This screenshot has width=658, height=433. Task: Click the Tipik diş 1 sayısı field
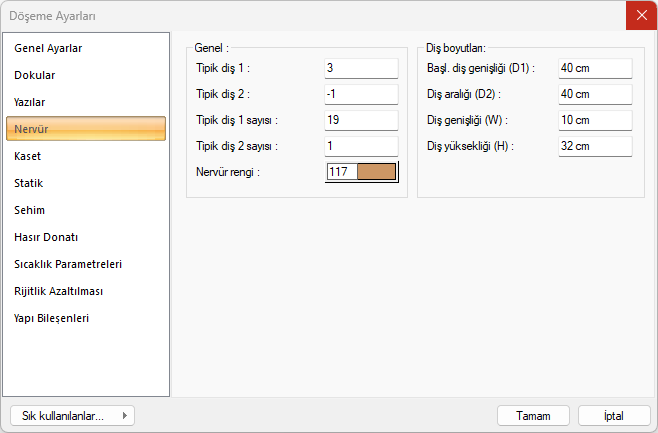click(x=361, y=120)
